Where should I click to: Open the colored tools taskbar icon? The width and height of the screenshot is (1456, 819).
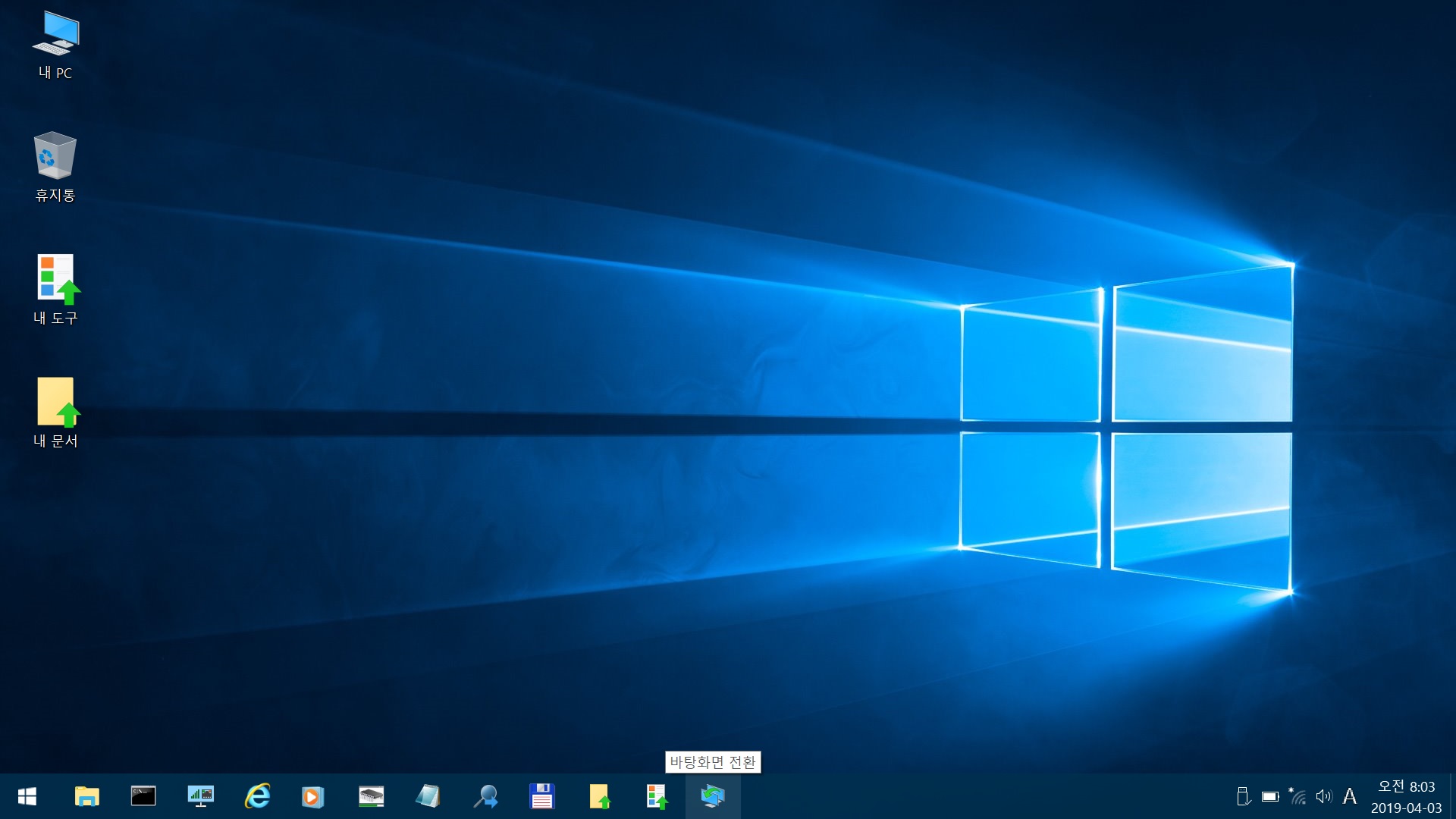(x=656, y=796)
